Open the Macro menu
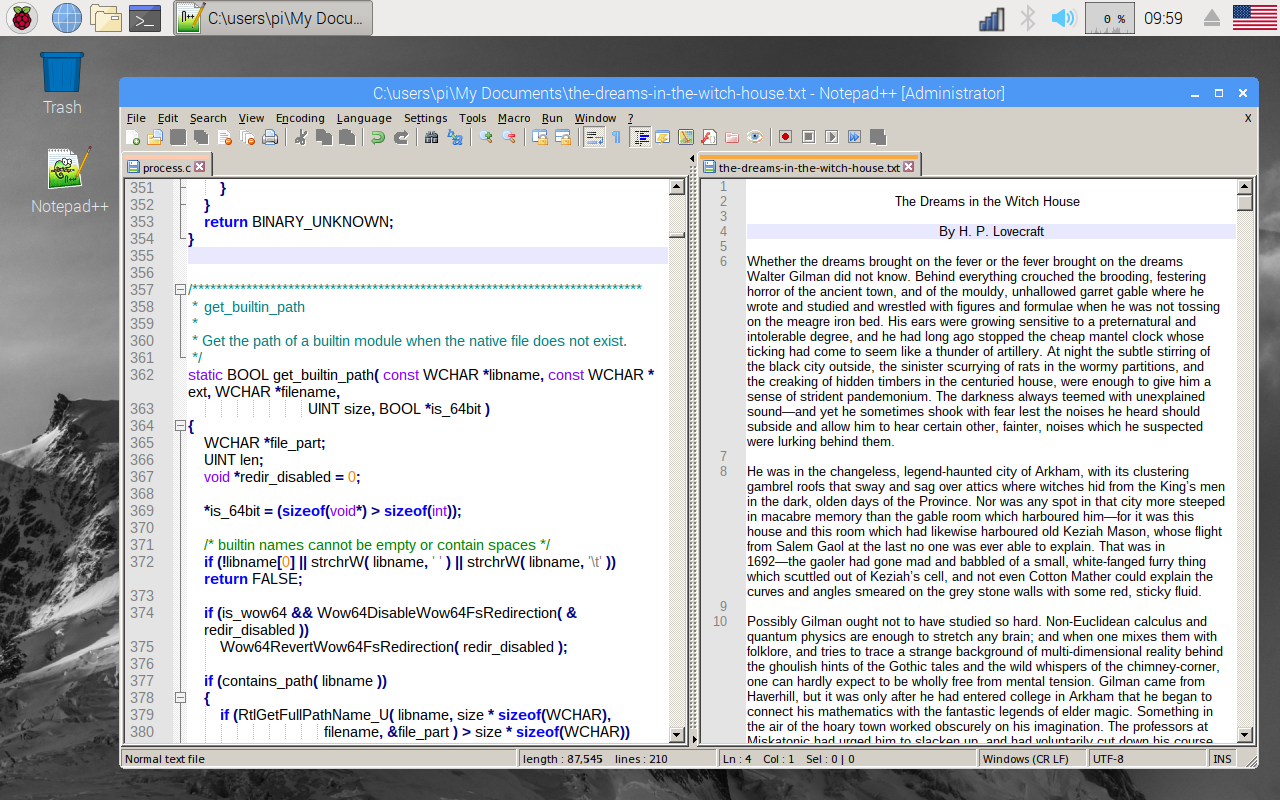The image size is (1280, 800). pos(514,118)
